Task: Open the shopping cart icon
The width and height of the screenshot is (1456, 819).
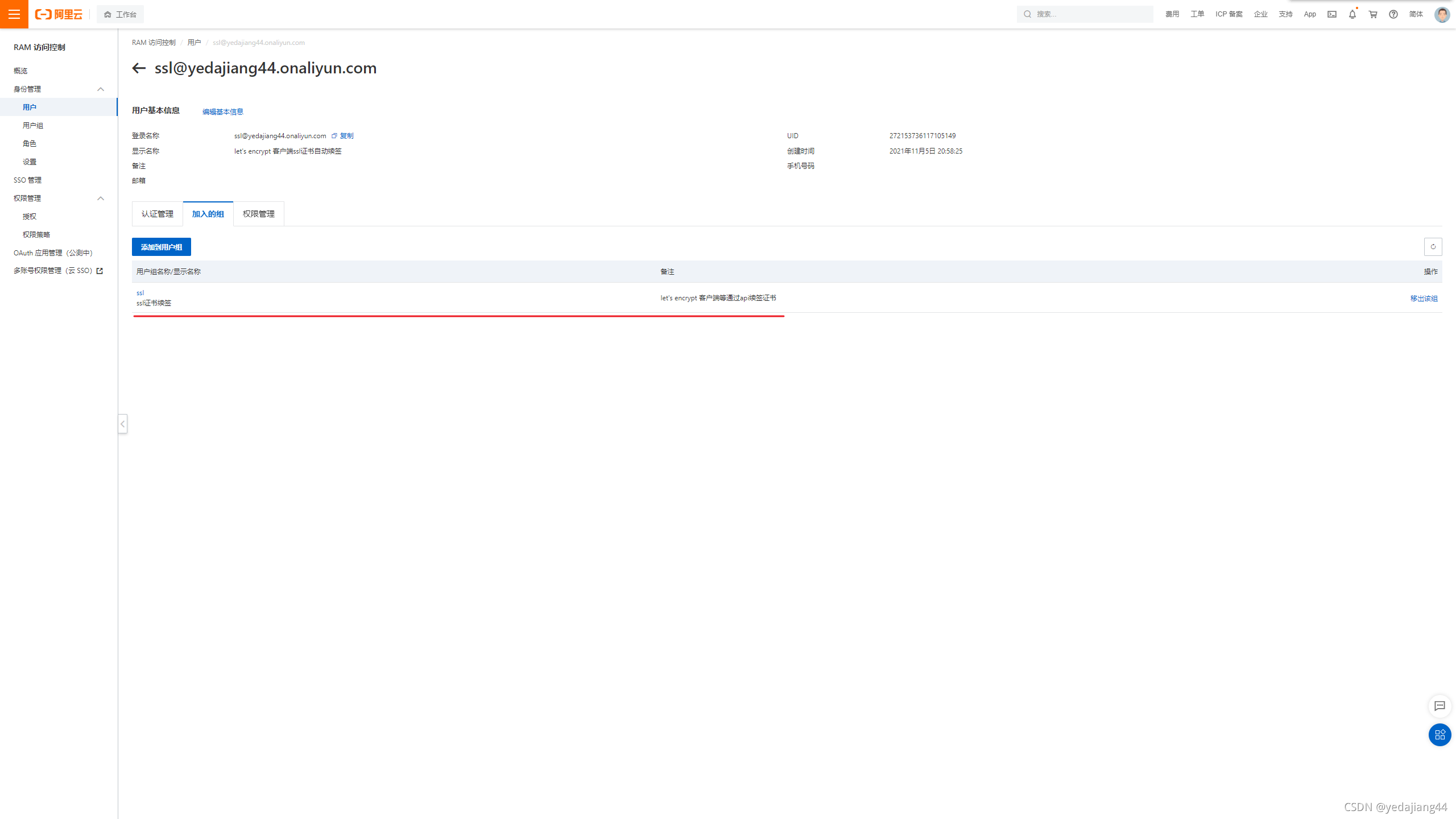Action: 1373,14
